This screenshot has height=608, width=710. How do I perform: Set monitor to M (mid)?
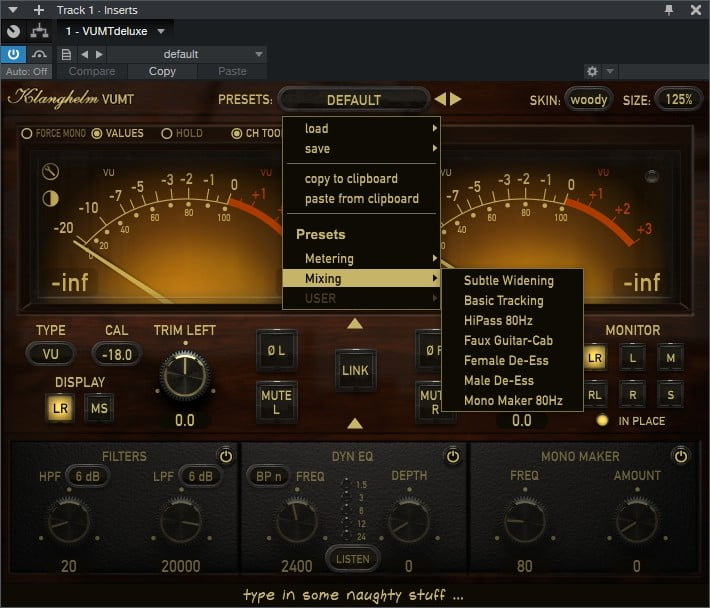click(x=670, y=358)
